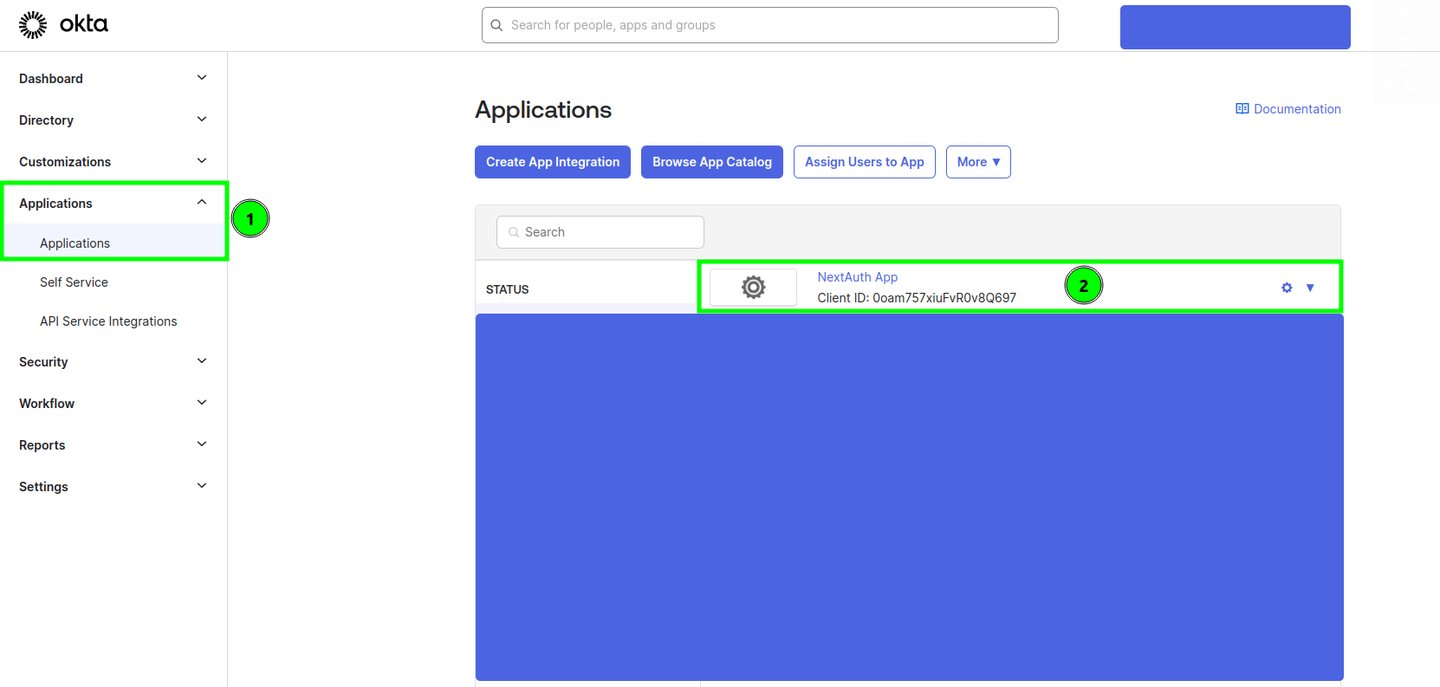
Task: Open the More dropdown
Action: point(977,161)
